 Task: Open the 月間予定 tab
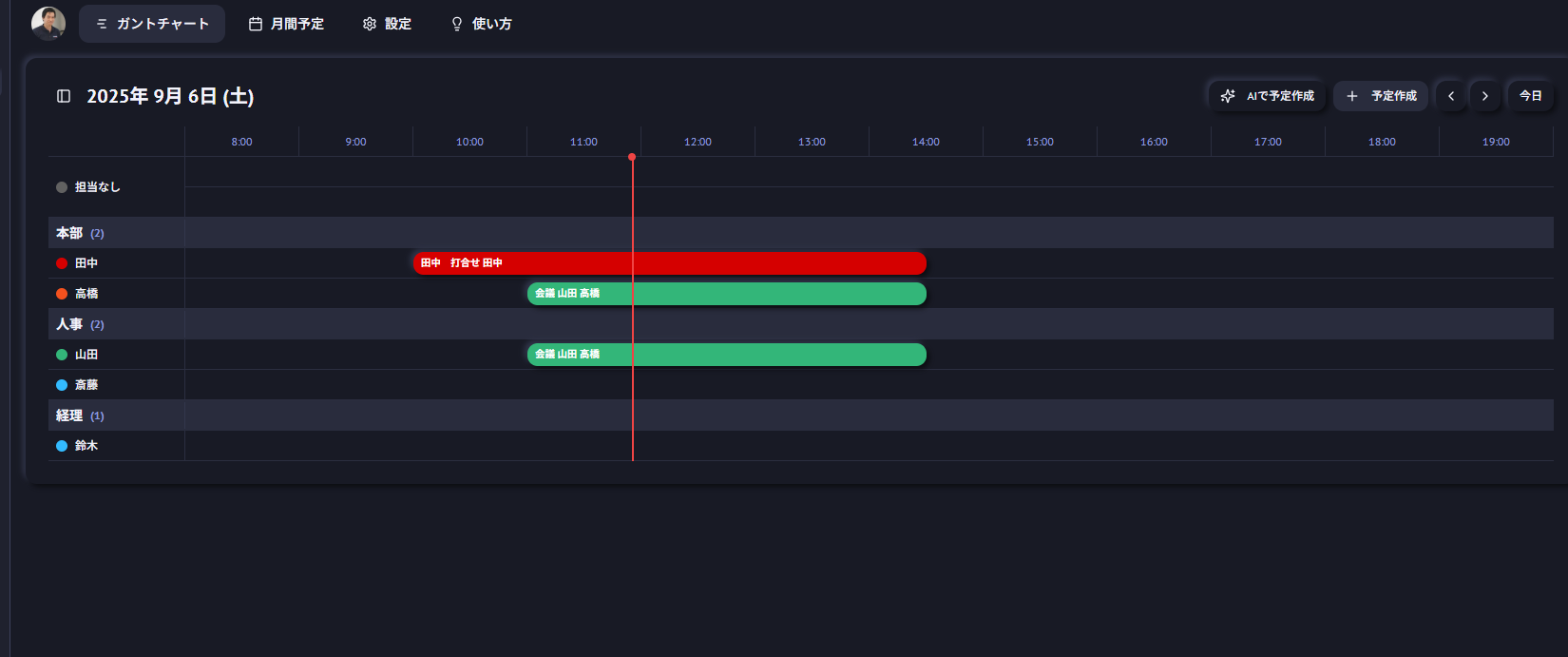click(x=286, y=24)
